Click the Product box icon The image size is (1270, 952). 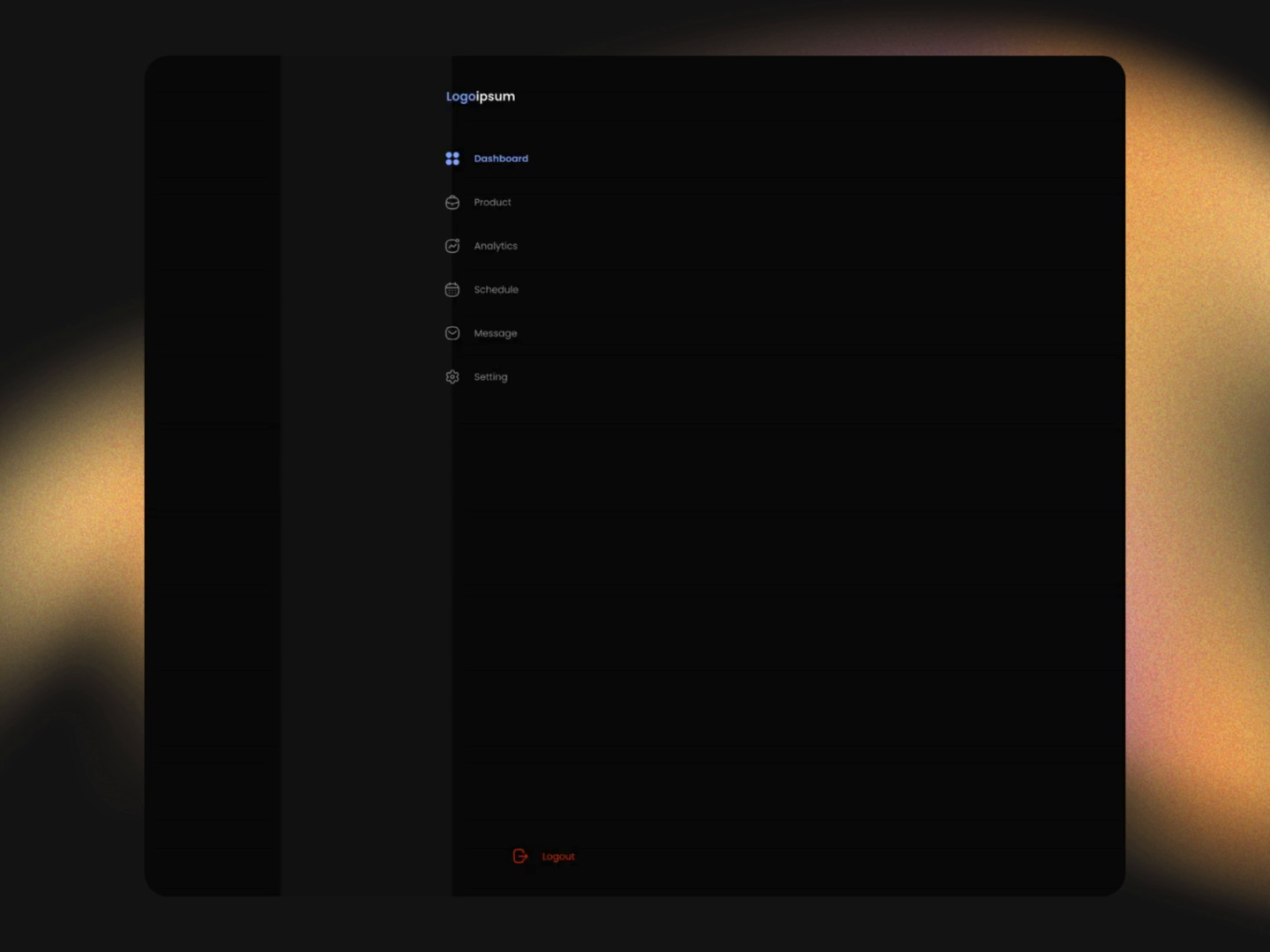coord(452,202)
